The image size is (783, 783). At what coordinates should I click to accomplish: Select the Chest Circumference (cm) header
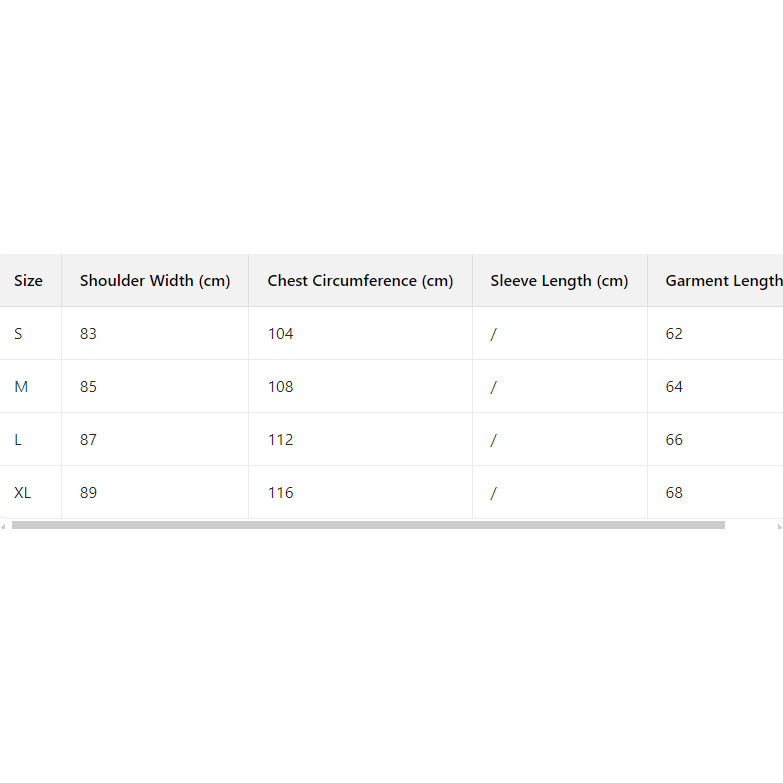coord(360,281)
